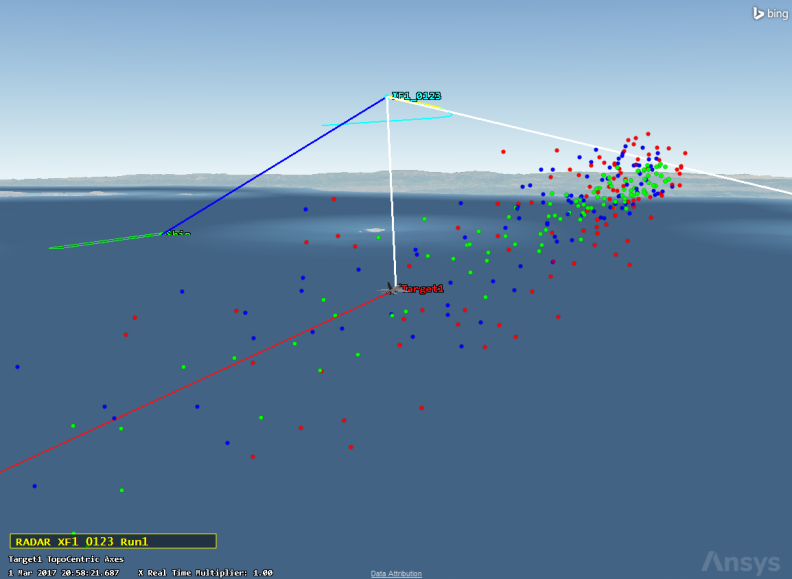Click the RADAR XF1 0123 Run1 label box

(x=113, y=541)
